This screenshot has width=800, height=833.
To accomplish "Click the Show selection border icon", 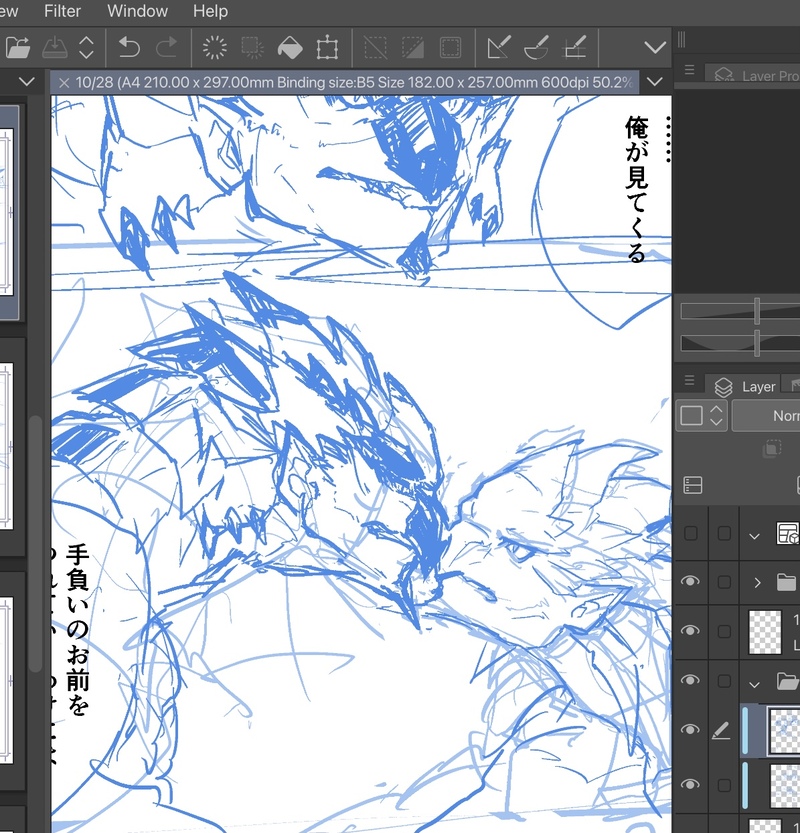I will [450, 48].
